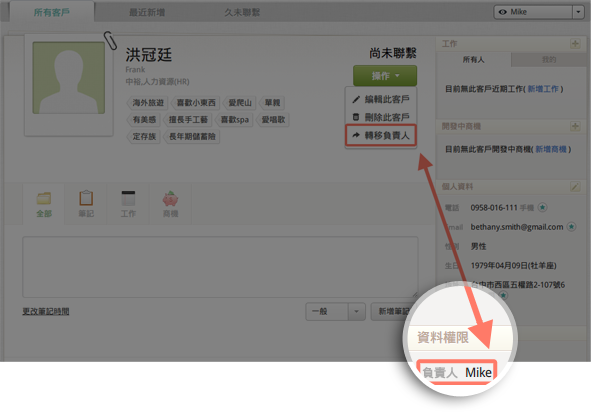591x412 pixels.
Task: Open the 商機 piggy bank icon tab
Action: (x=170, y=204)
